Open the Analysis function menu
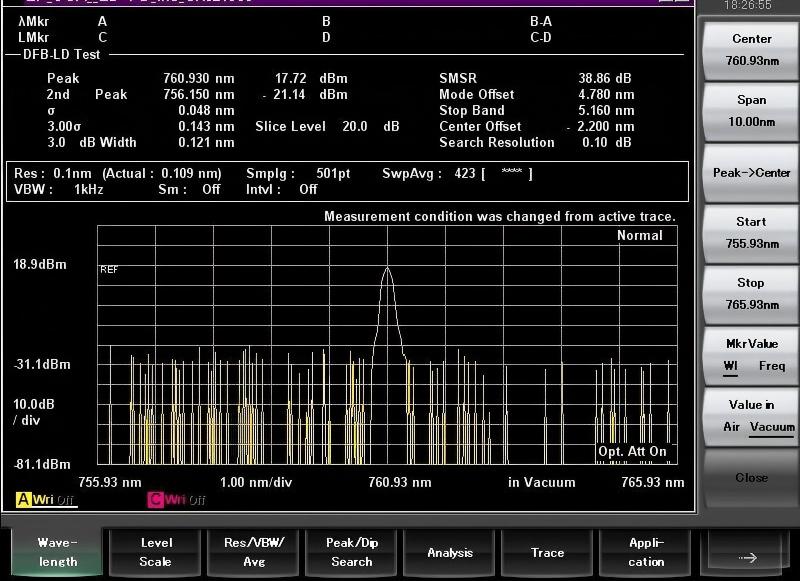The height and width of the screenshot is (581, 800). click(449, 552)
